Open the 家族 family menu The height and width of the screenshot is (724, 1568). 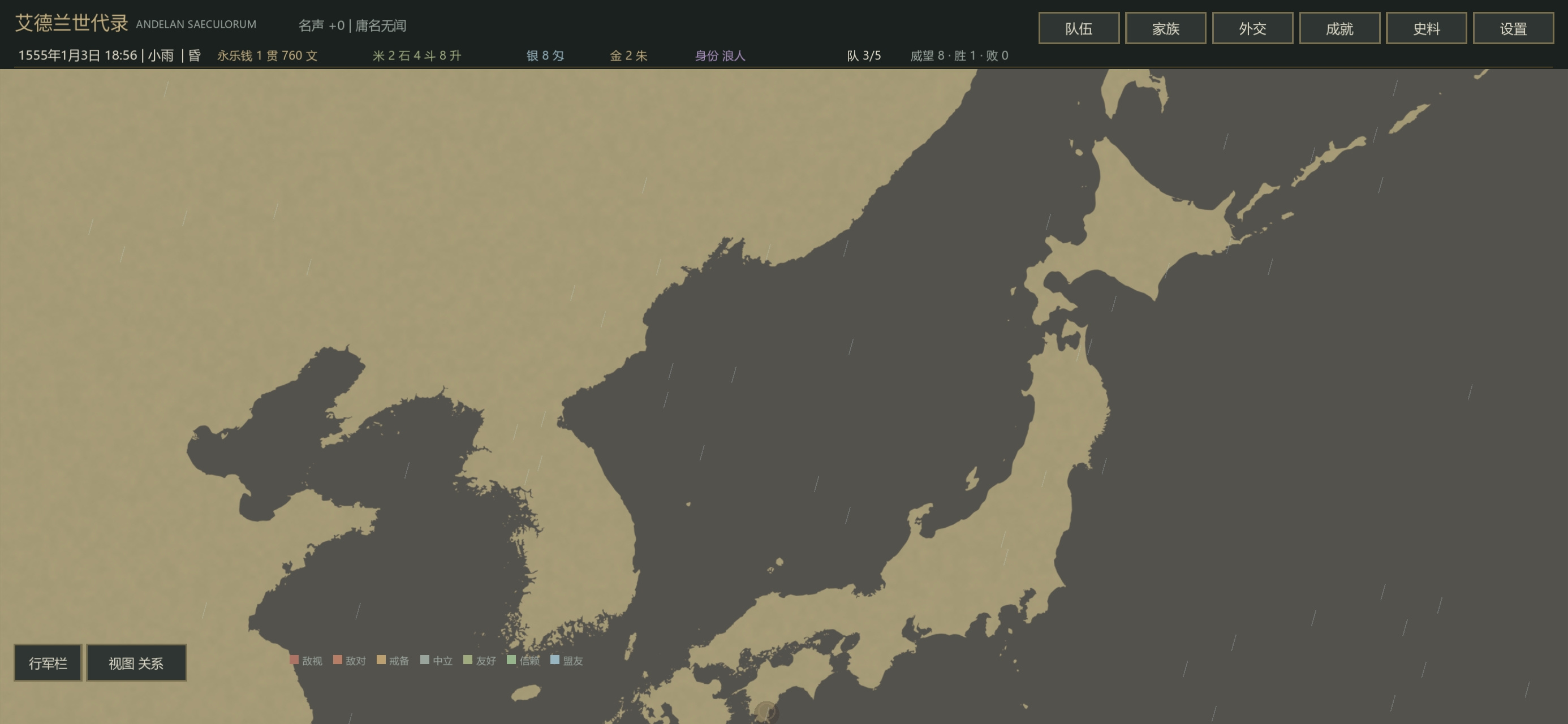coord(1165,28)
